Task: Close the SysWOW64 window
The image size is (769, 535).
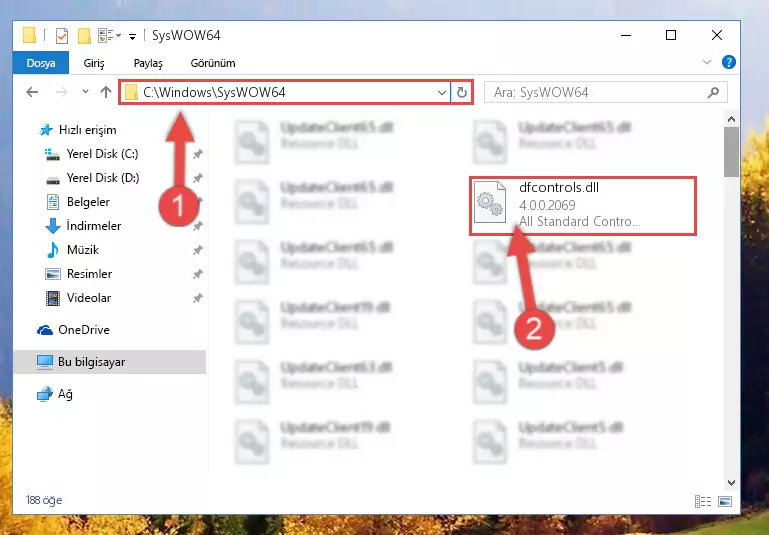Action: pyautogui.click(x=717, y=35)
